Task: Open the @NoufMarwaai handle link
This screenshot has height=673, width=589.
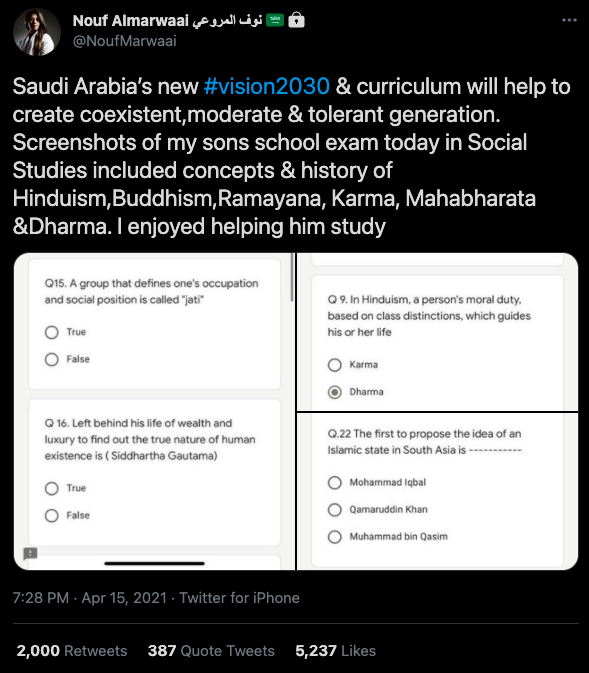Action: click(x=124, y=41)
